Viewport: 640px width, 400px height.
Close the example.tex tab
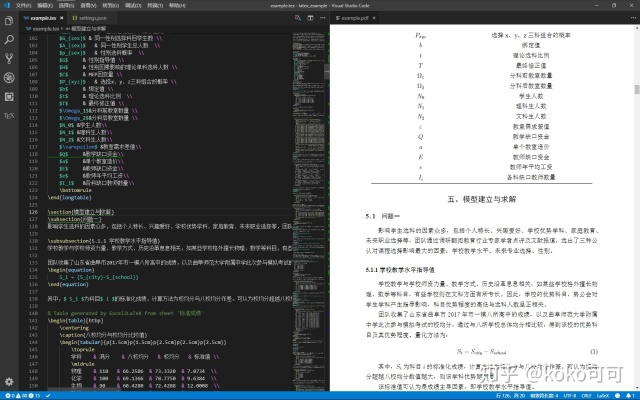62,18
